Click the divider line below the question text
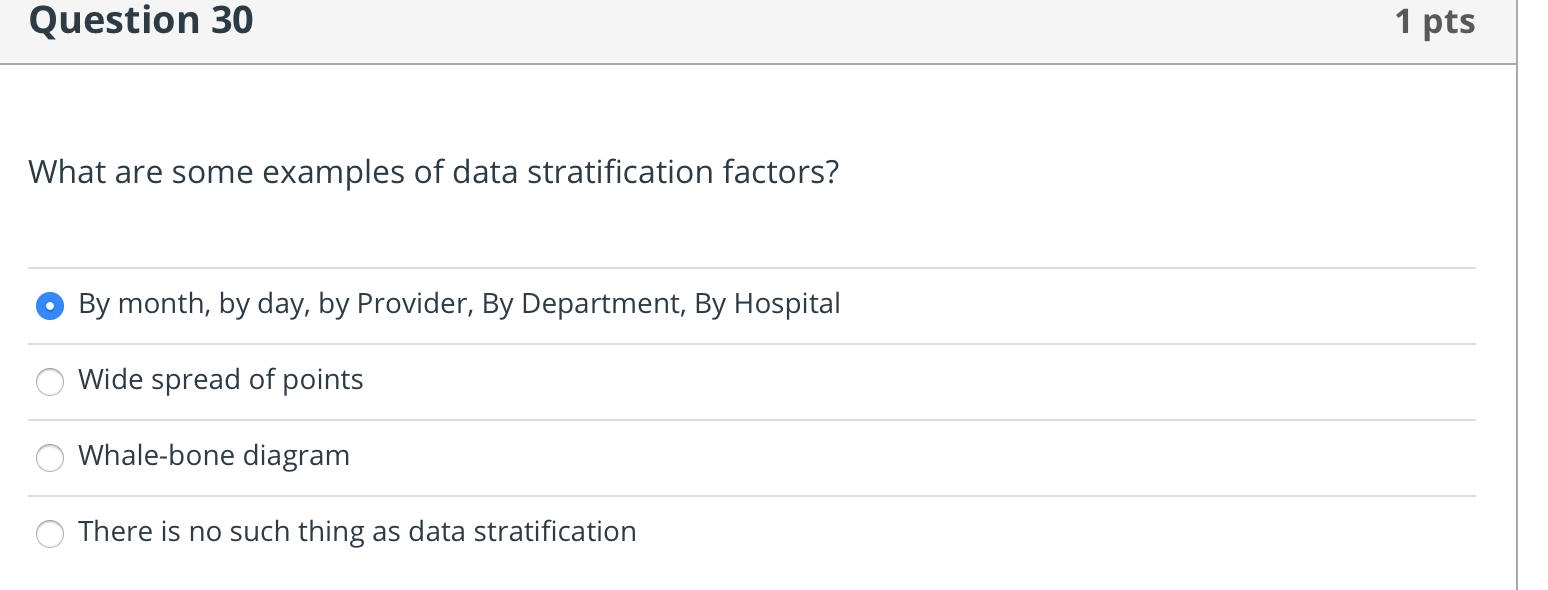Image resolution: width=1548 pixels, height=590 pixels. [750, 266]
